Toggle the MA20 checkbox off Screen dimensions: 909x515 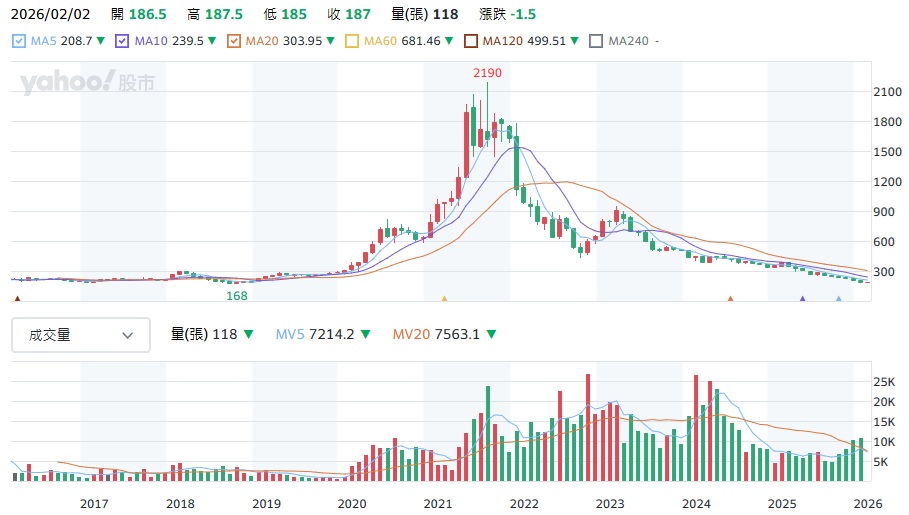pos(234,41)
